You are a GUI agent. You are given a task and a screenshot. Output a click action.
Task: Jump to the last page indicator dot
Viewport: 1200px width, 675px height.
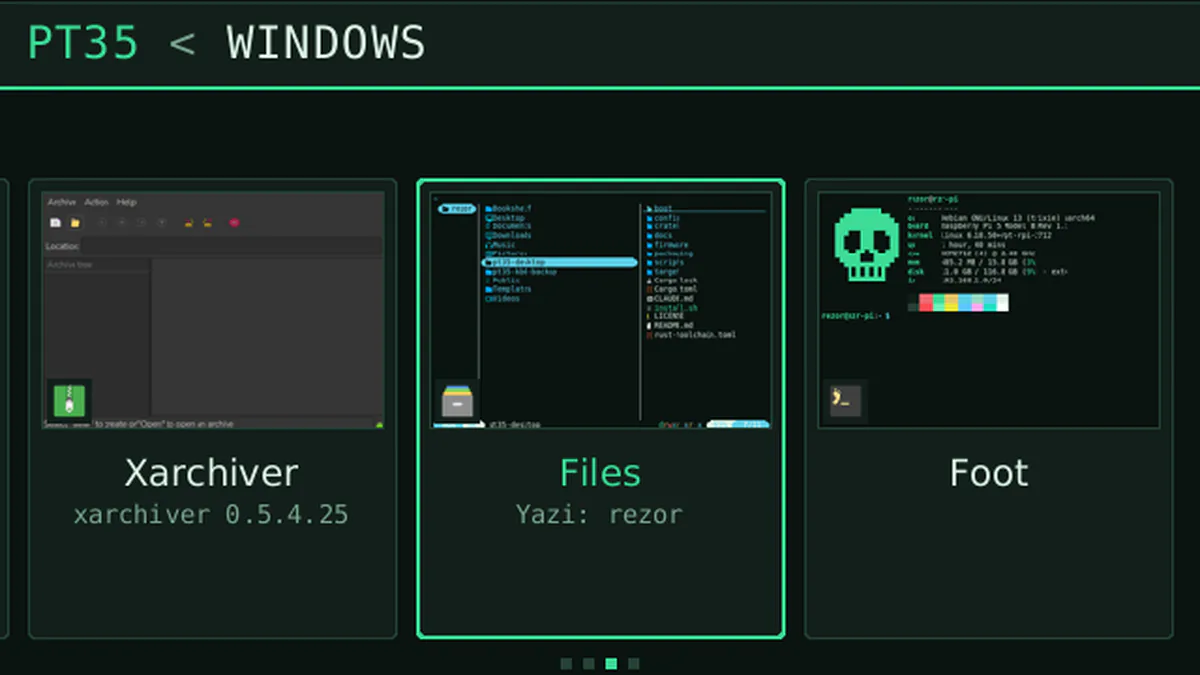point(634,663)
